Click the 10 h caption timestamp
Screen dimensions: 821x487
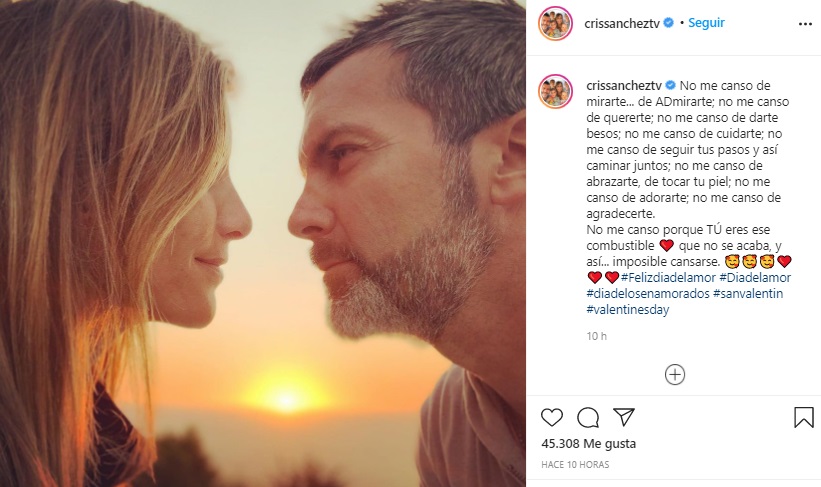596,336
